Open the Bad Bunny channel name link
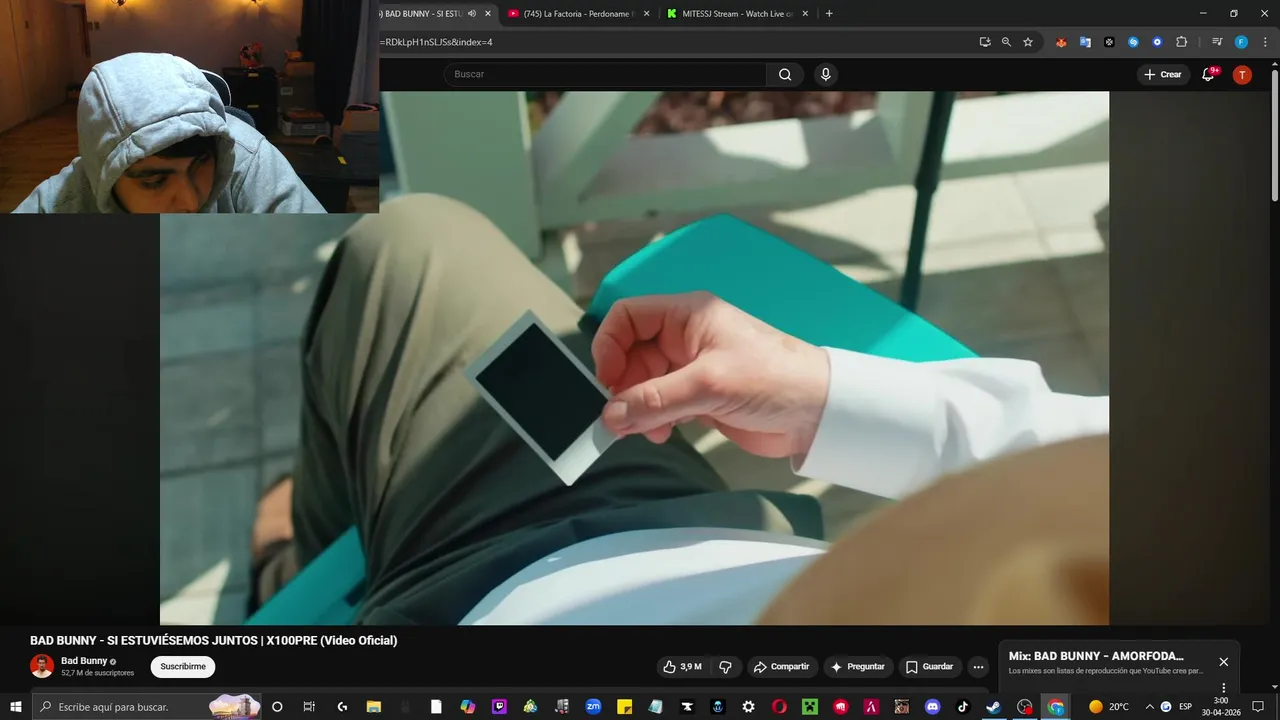 pyautogui.click(x=84, y=661)
